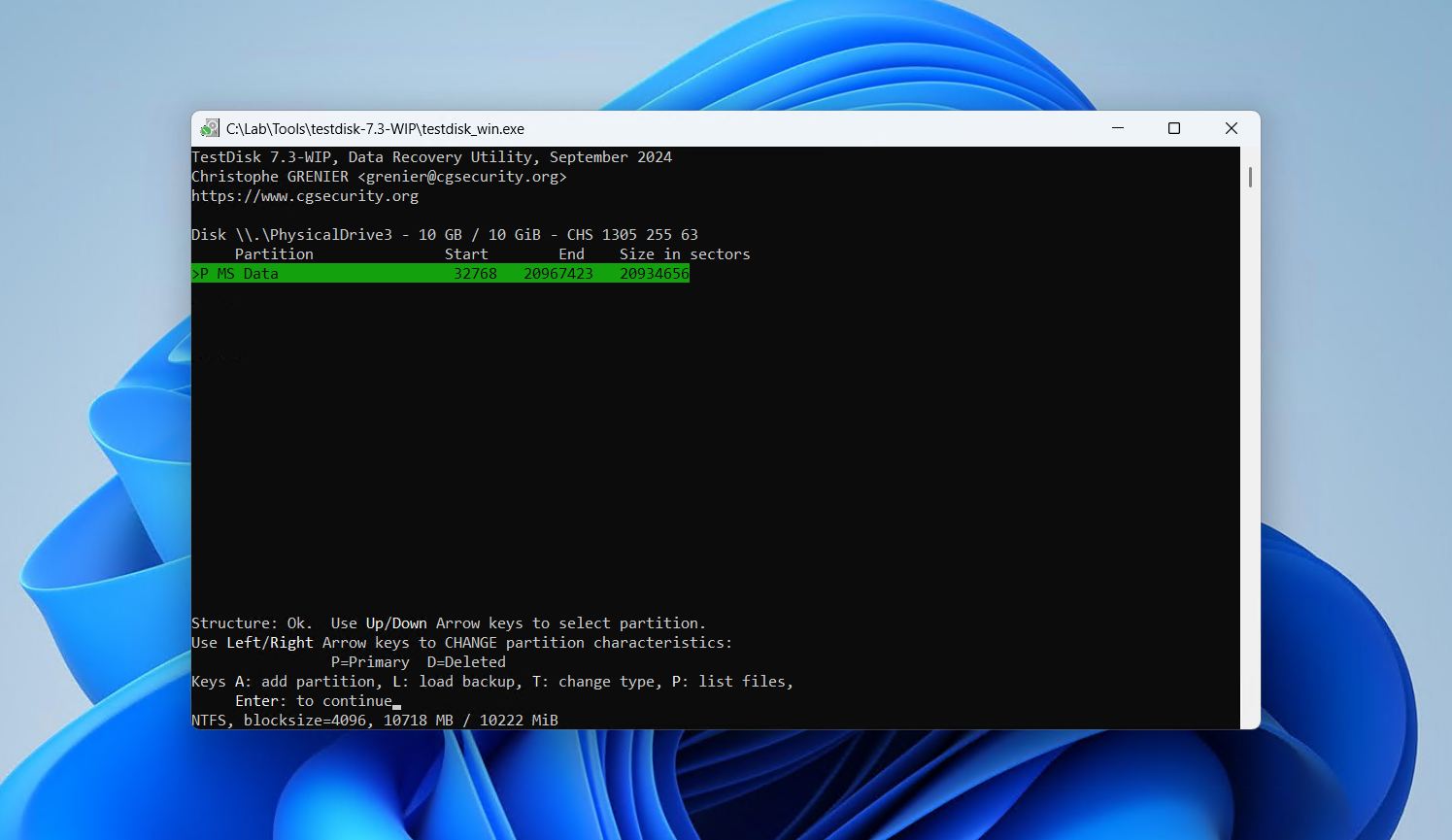The width and height of the screenshot is (1452, 840).
Task: Close the TestDisk console window
Action: [x=1232, y=128]
